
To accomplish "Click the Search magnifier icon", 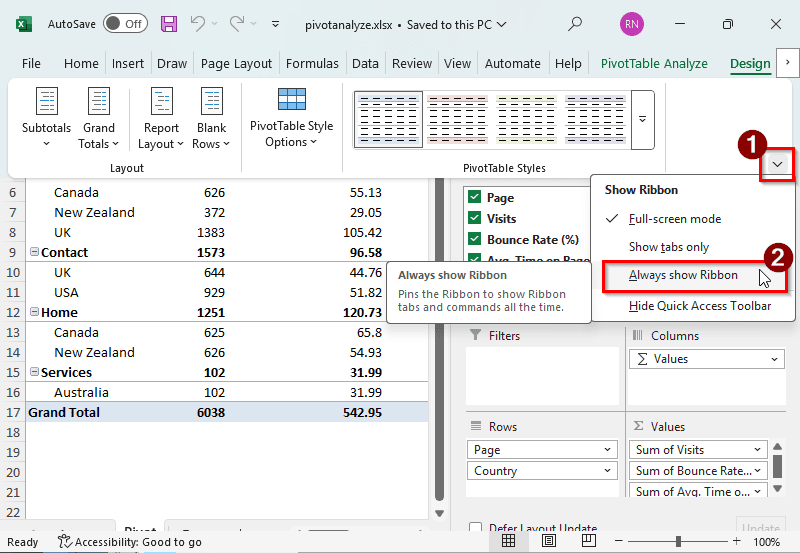I will coord(575,23).
